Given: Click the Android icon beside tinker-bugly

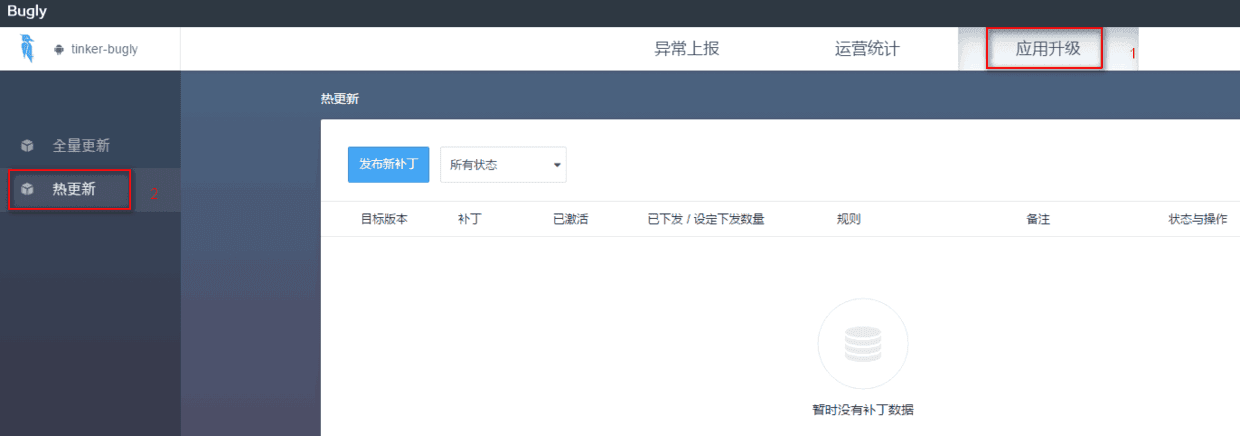Looking at the screenshot, I should click(x=60, y=49).
